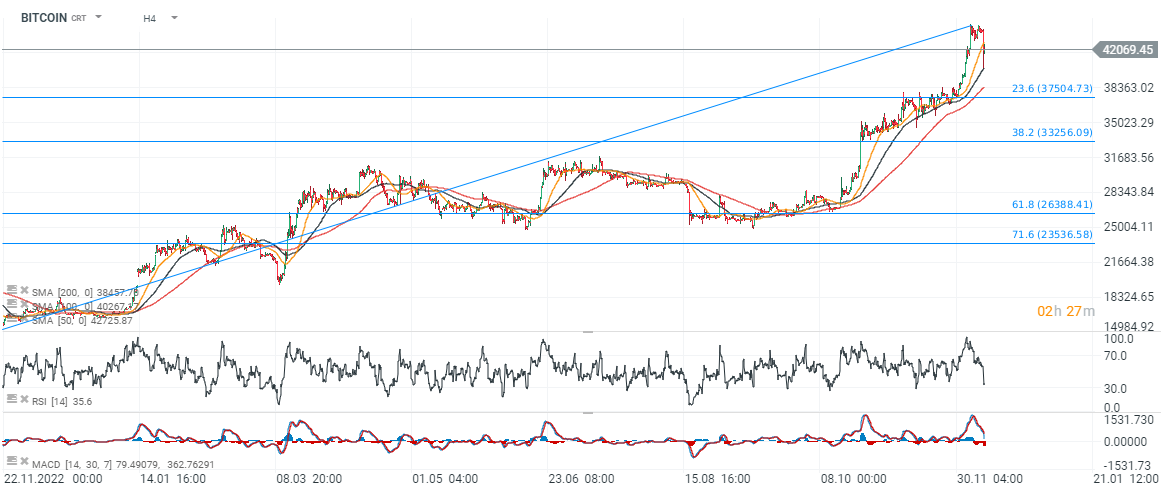Click the H4 interval label
1163x496 pixels.
(x=149, y=18)
